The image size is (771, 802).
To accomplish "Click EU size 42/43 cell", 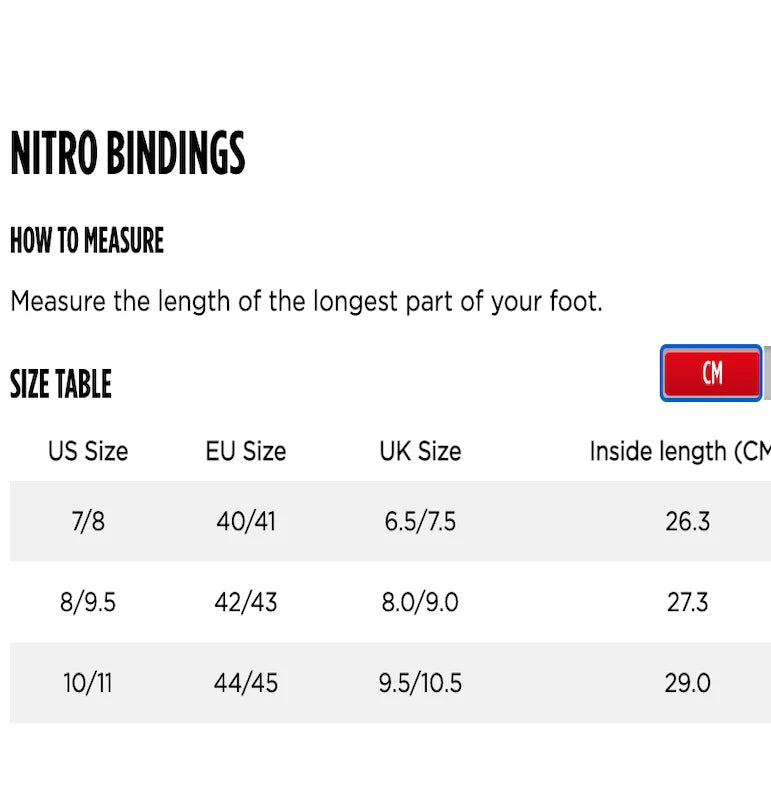I will [245, 602].
